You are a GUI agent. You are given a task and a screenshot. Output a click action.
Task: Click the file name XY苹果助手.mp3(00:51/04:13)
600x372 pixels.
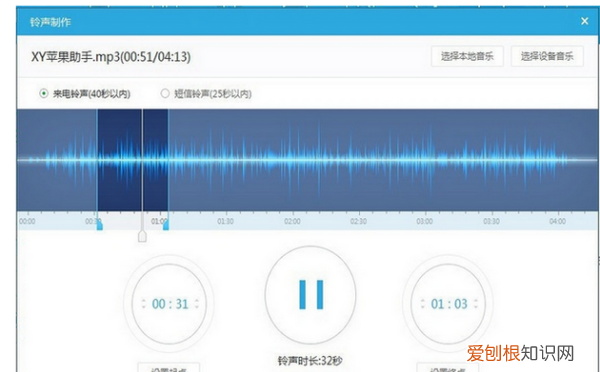(x=111, y=57)
